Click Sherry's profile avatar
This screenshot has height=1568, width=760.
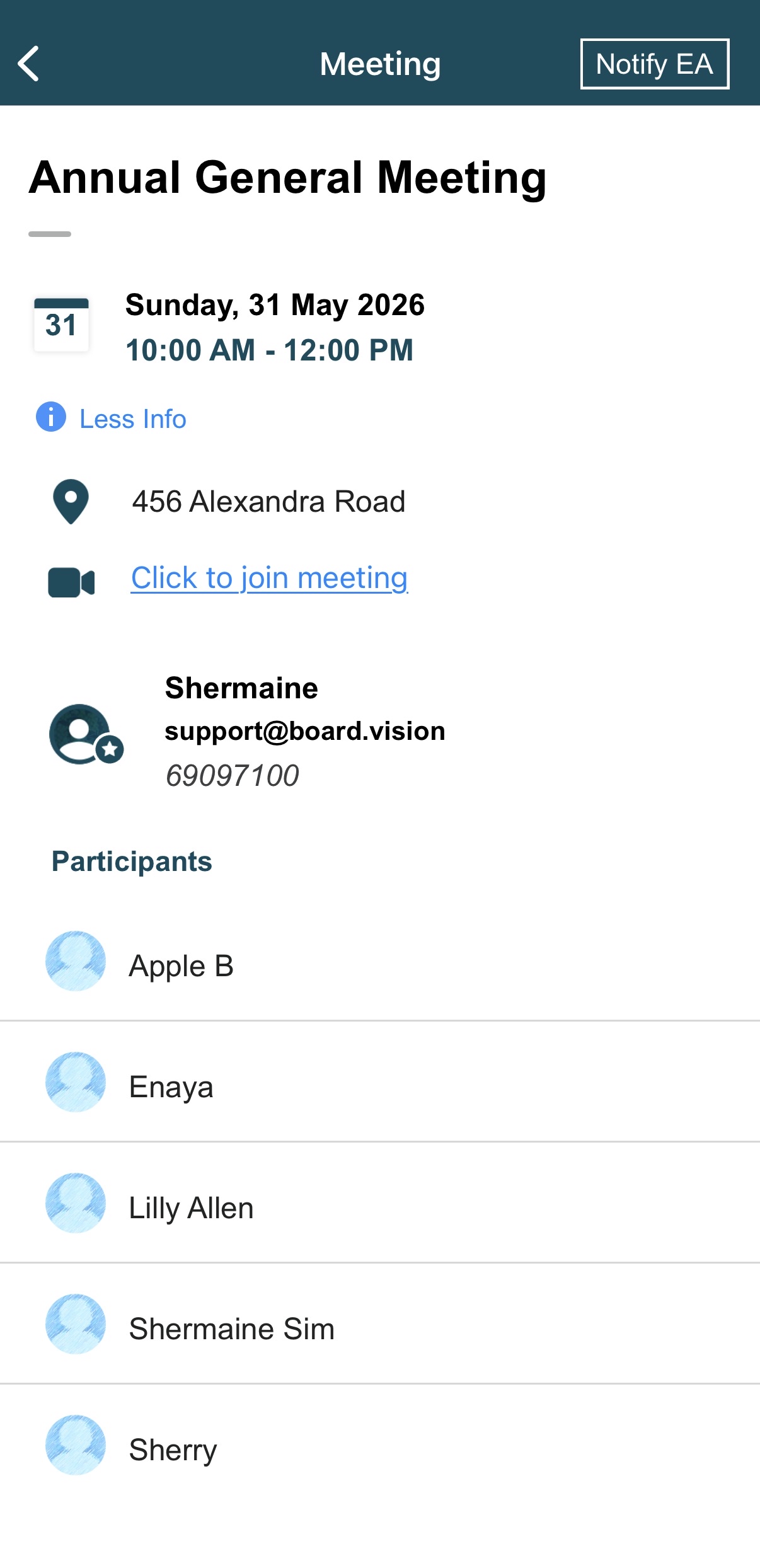[76, 1445]
